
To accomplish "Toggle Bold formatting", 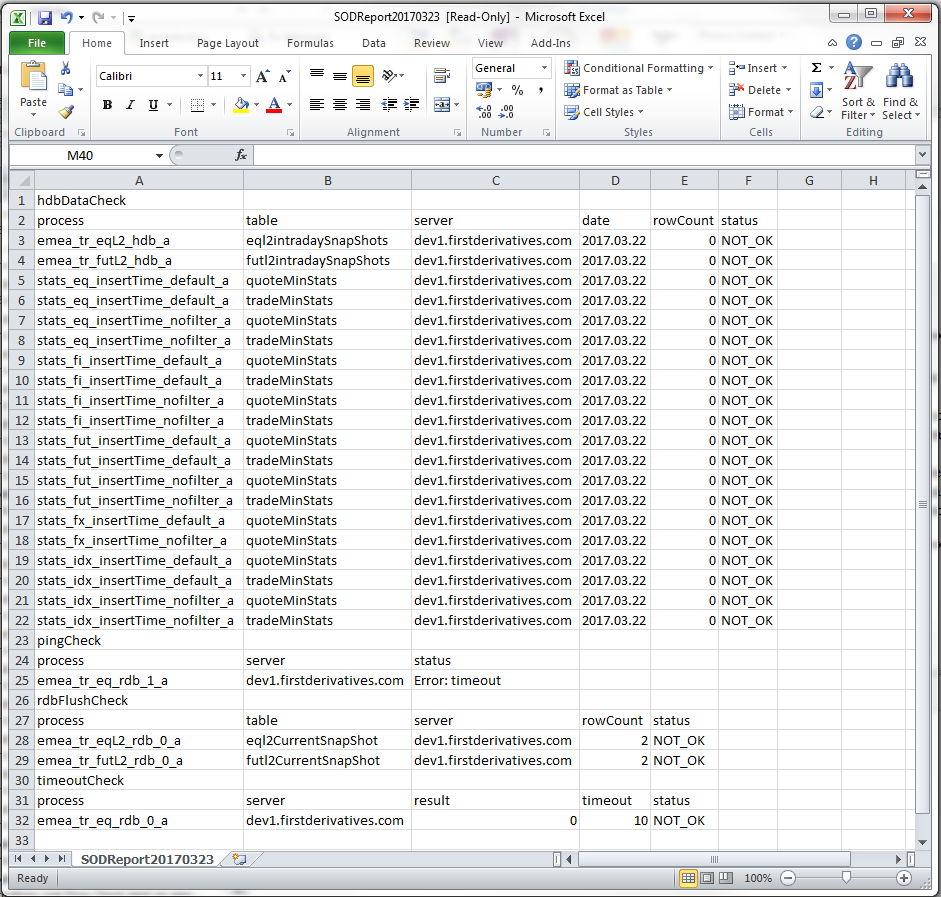I will tap(107, 105).
